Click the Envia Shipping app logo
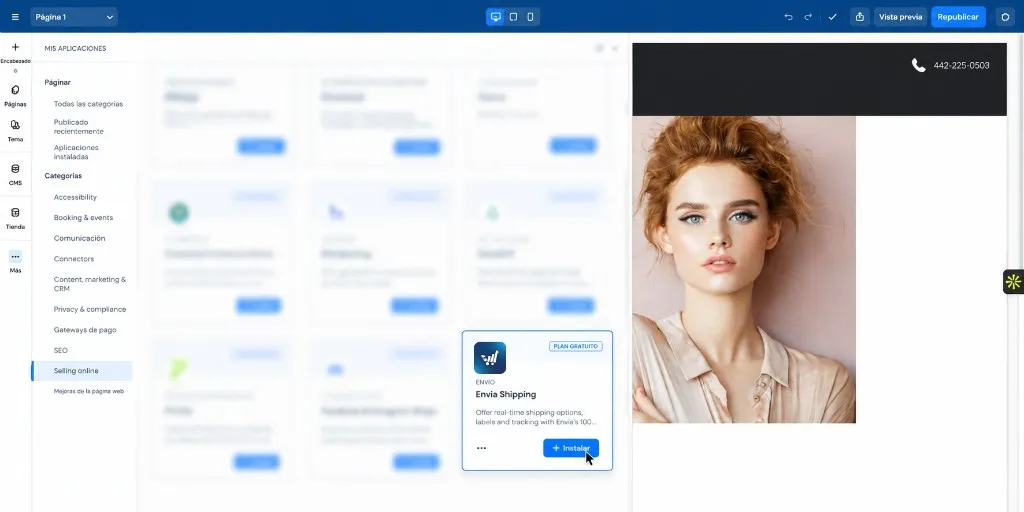 [x=490, y=358]
